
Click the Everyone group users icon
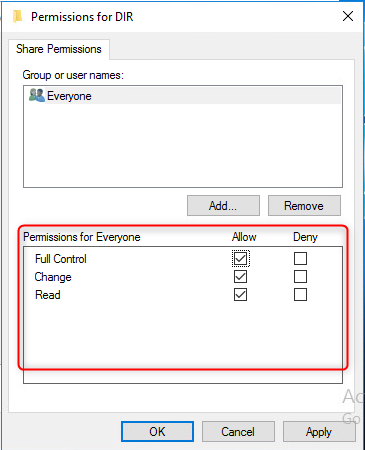[37, 95]
